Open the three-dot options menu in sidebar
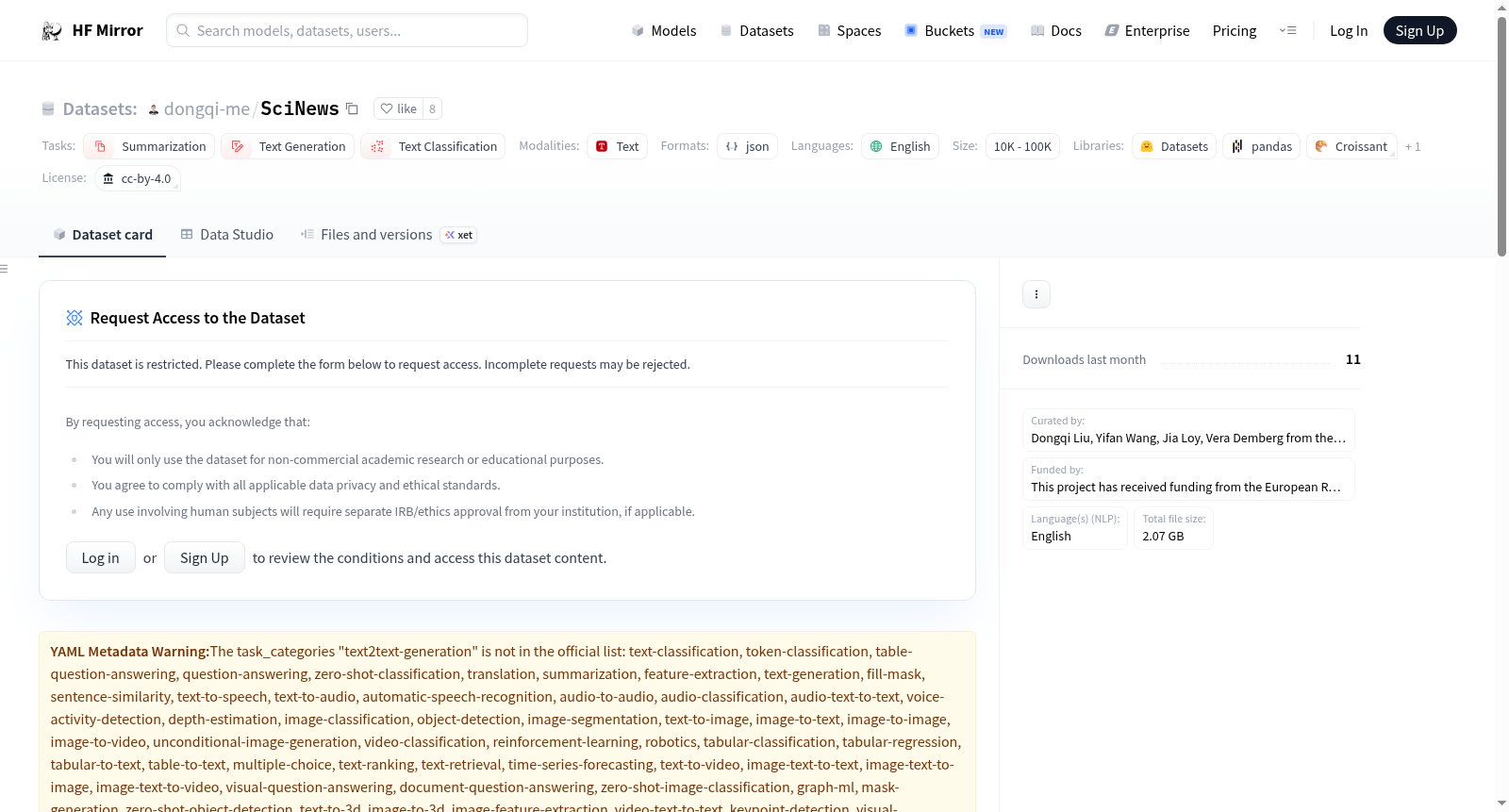Screen dimensions: 1509x812 click(x=1036, y=294)
